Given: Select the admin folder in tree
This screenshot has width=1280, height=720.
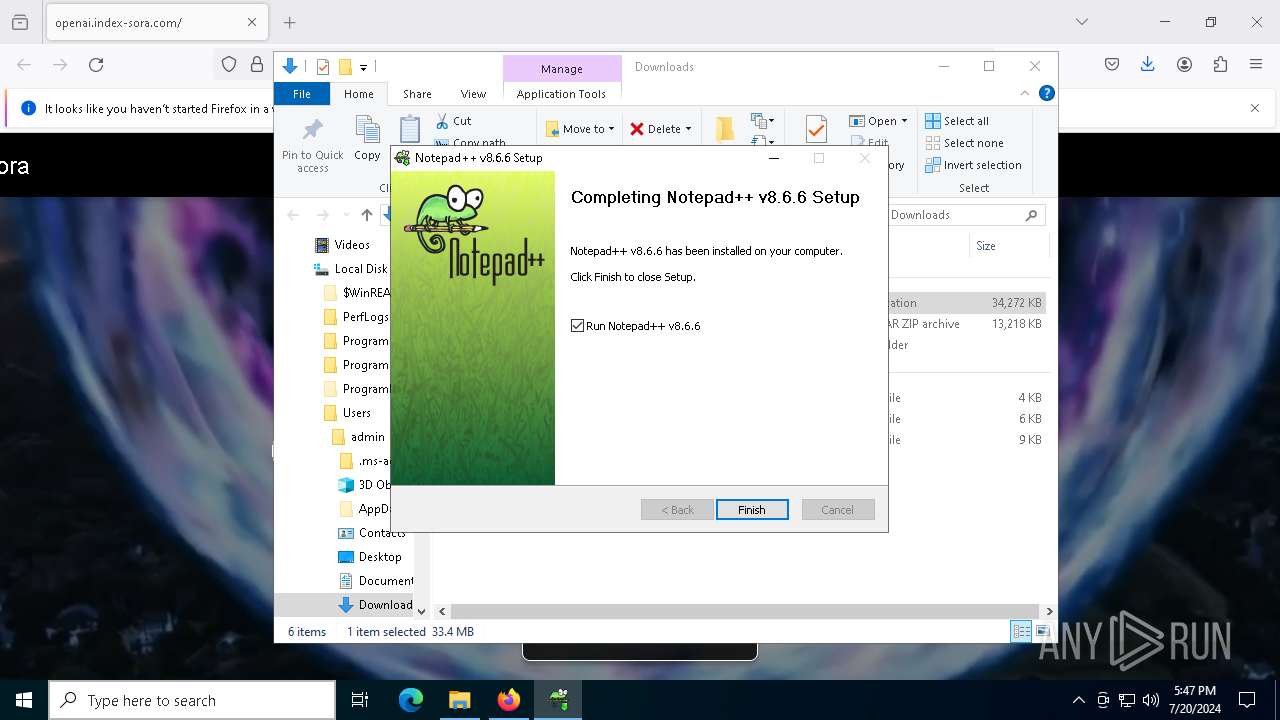Looking at the screenshot, I should pyautogui.click(x=359, y=437).
